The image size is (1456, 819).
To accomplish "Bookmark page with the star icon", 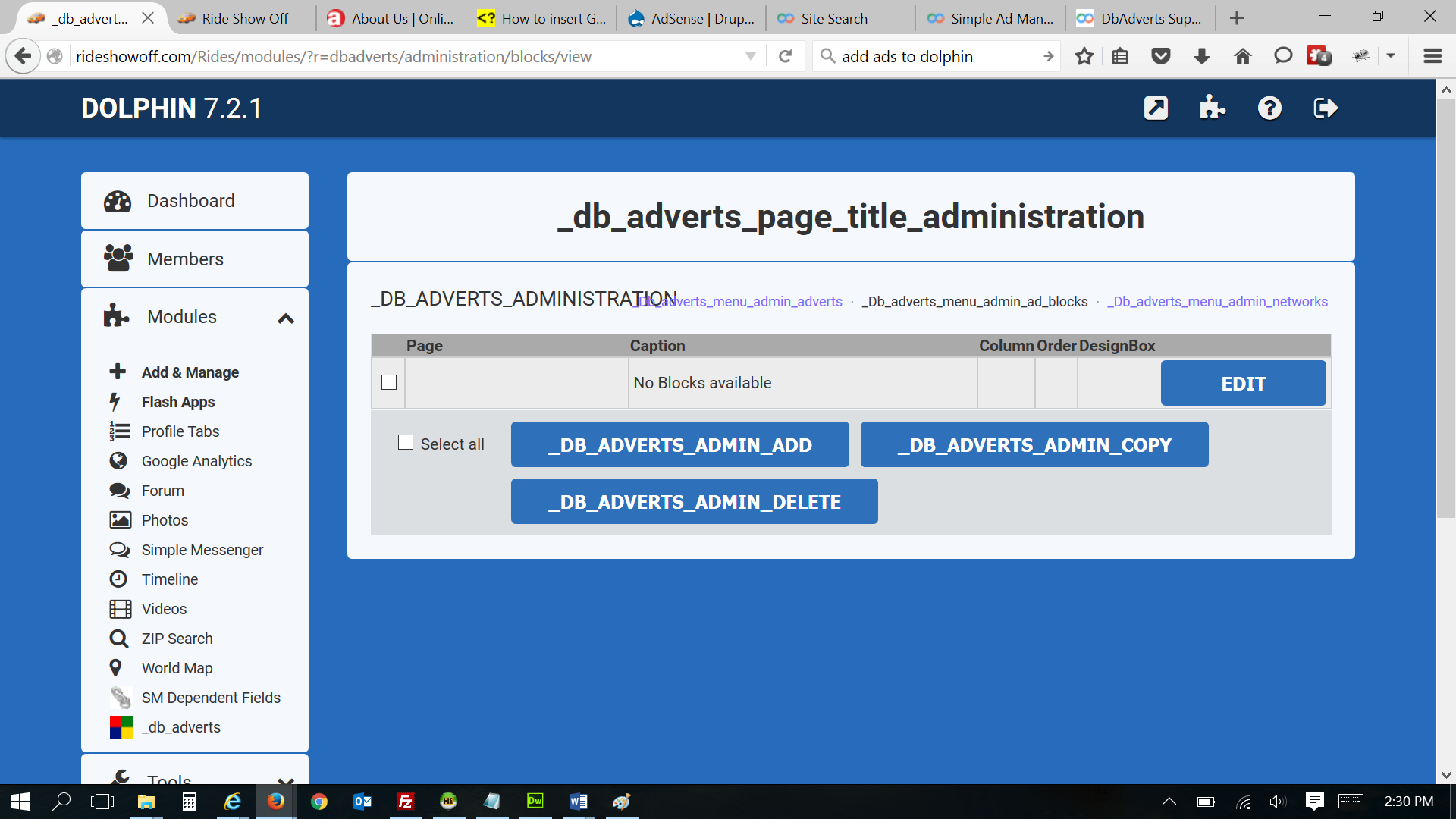I will (x=1084, y=56).
